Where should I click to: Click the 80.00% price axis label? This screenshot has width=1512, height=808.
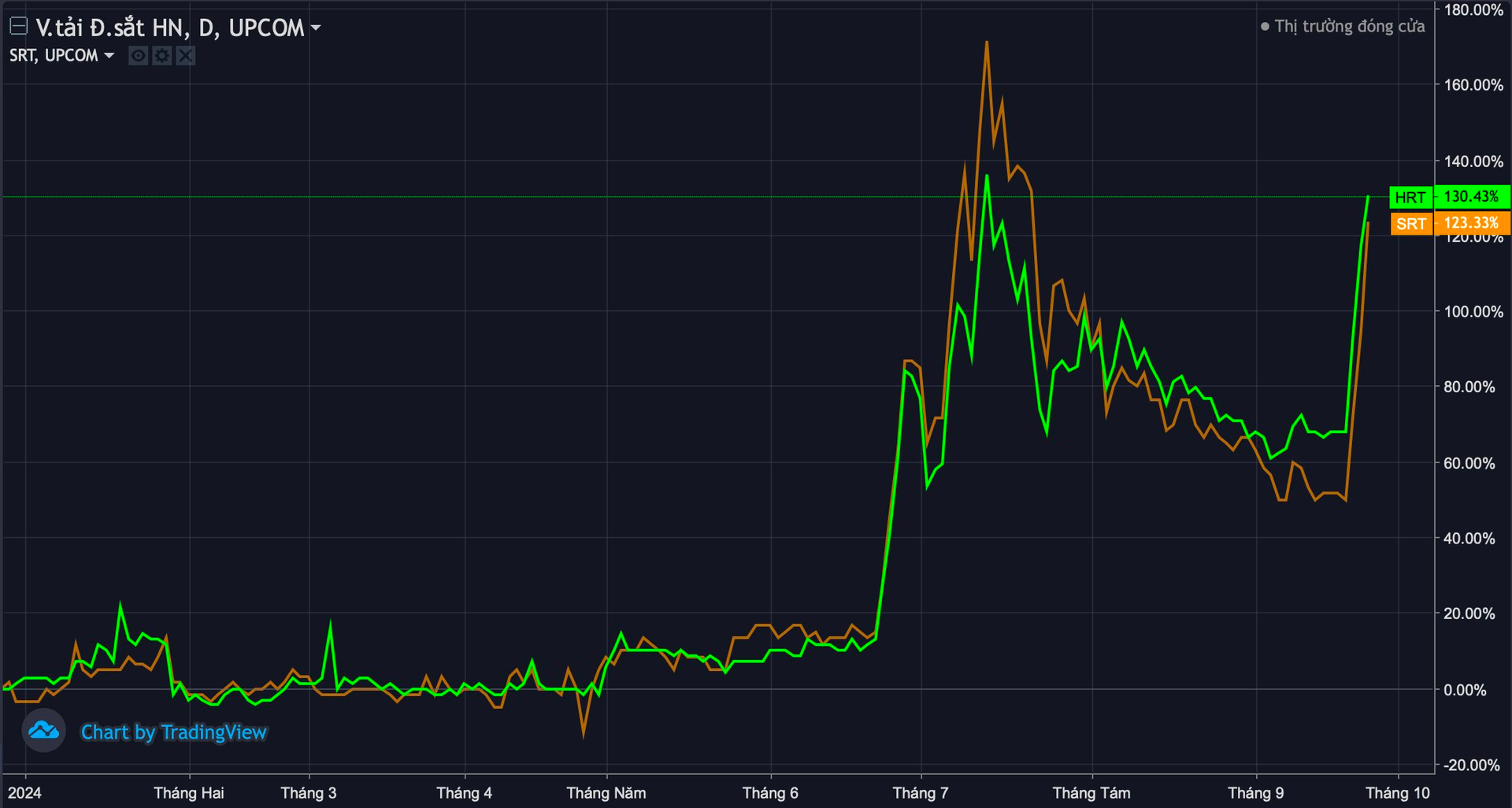point(1469,387)
